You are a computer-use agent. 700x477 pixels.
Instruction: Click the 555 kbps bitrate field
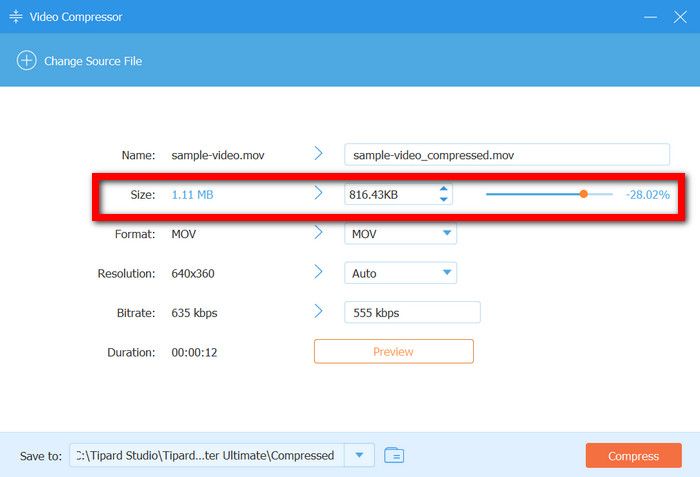412,313
